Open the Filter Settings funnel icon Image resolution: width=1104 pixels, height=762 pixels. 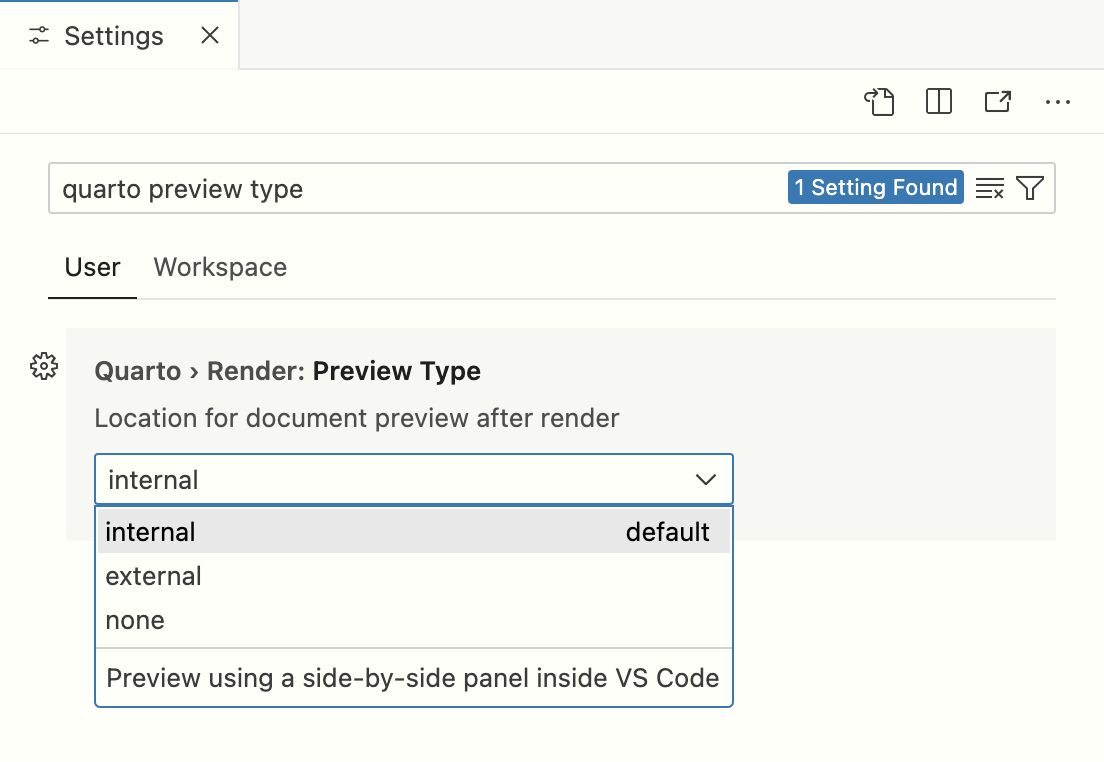[x=1028, y=187]
